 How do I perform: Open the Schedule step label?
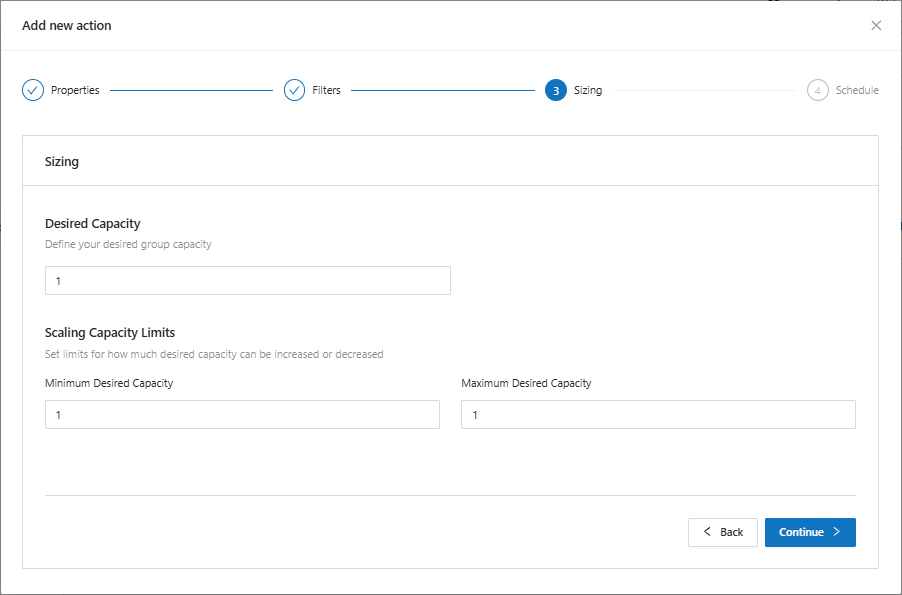[857, 90]
